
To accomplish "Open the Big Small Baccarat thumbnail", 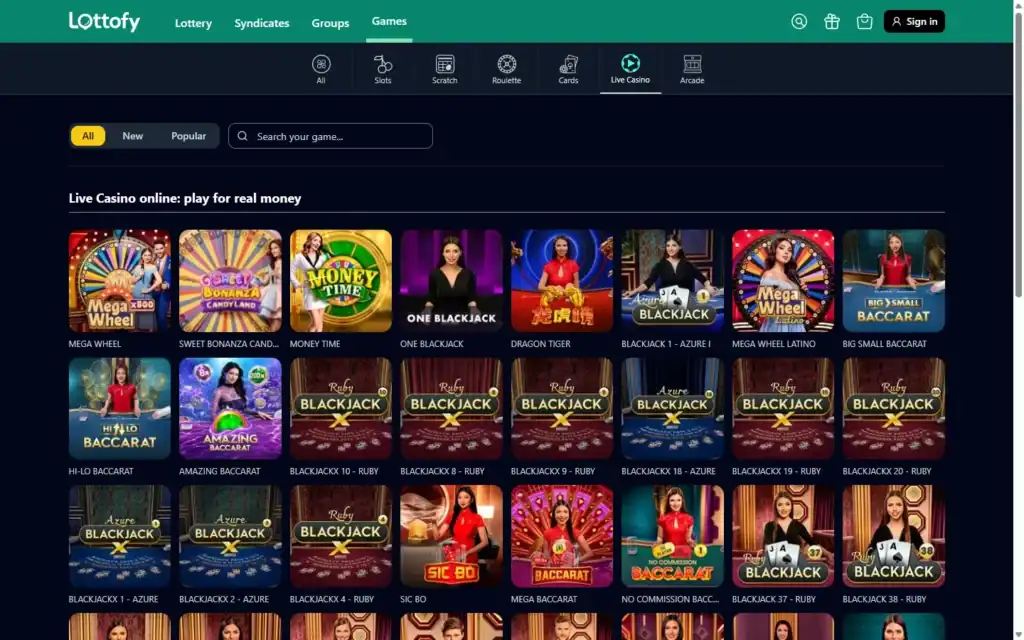I will point(894,281).
